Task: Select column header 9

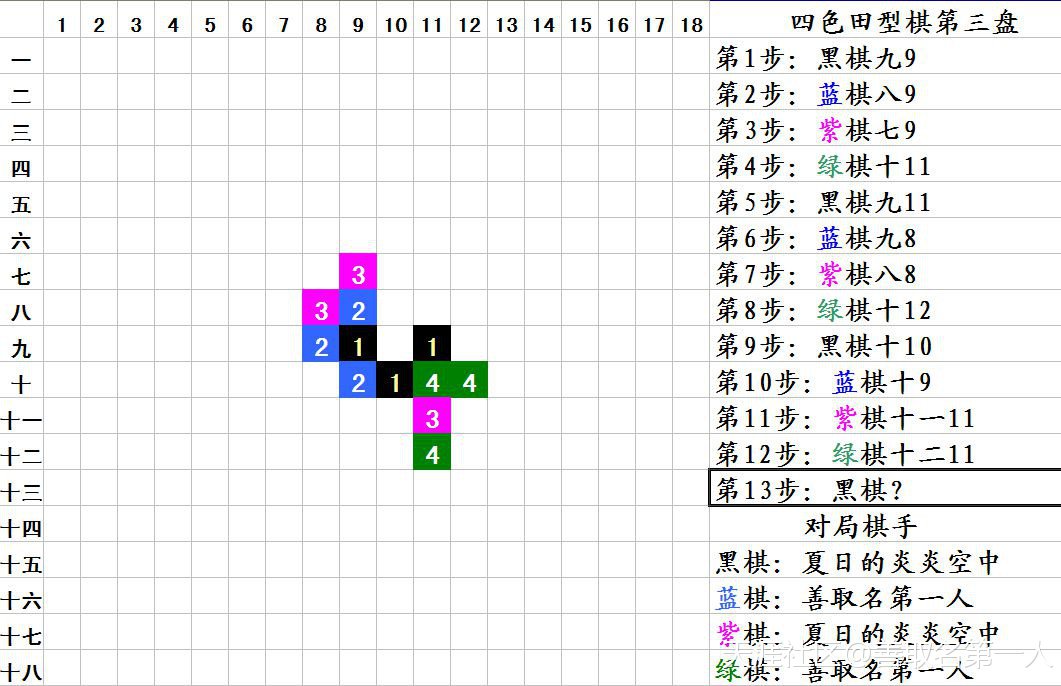Action: coord(358,25)
